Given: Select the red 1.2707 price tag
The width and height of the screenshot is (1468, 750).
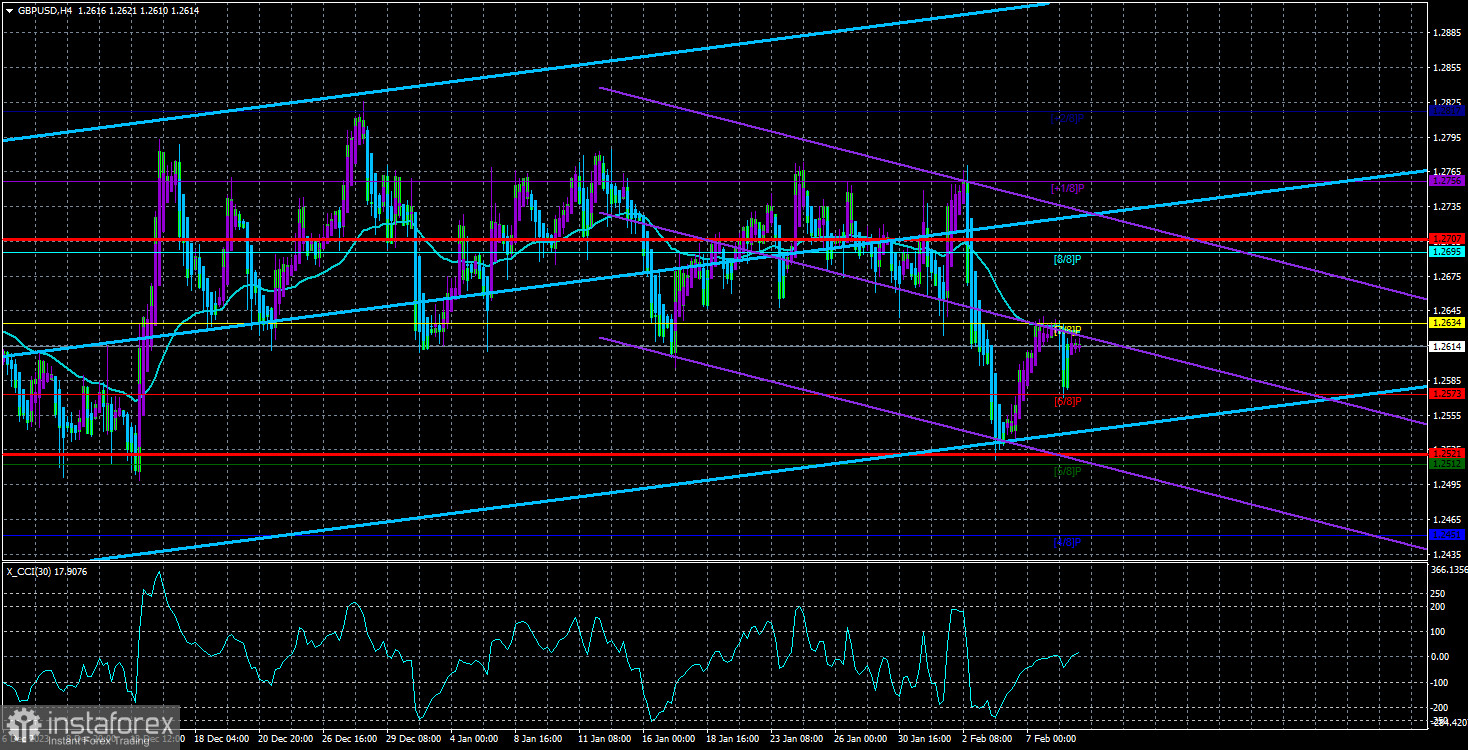Looking at the screenshot, I should tap(1448, 238).
